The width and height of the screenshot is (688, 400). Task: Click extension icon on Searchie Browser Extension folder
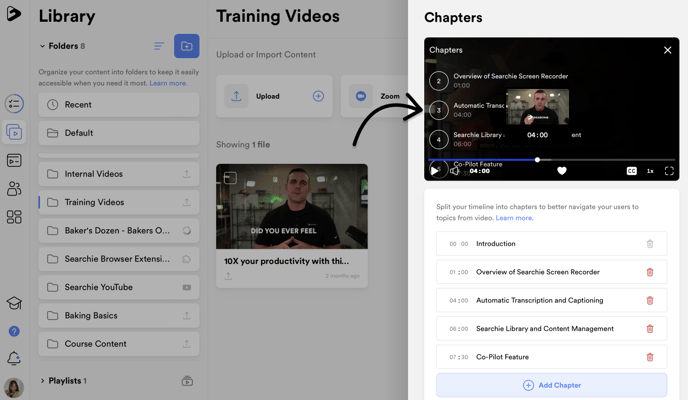[x=187, y=259]
